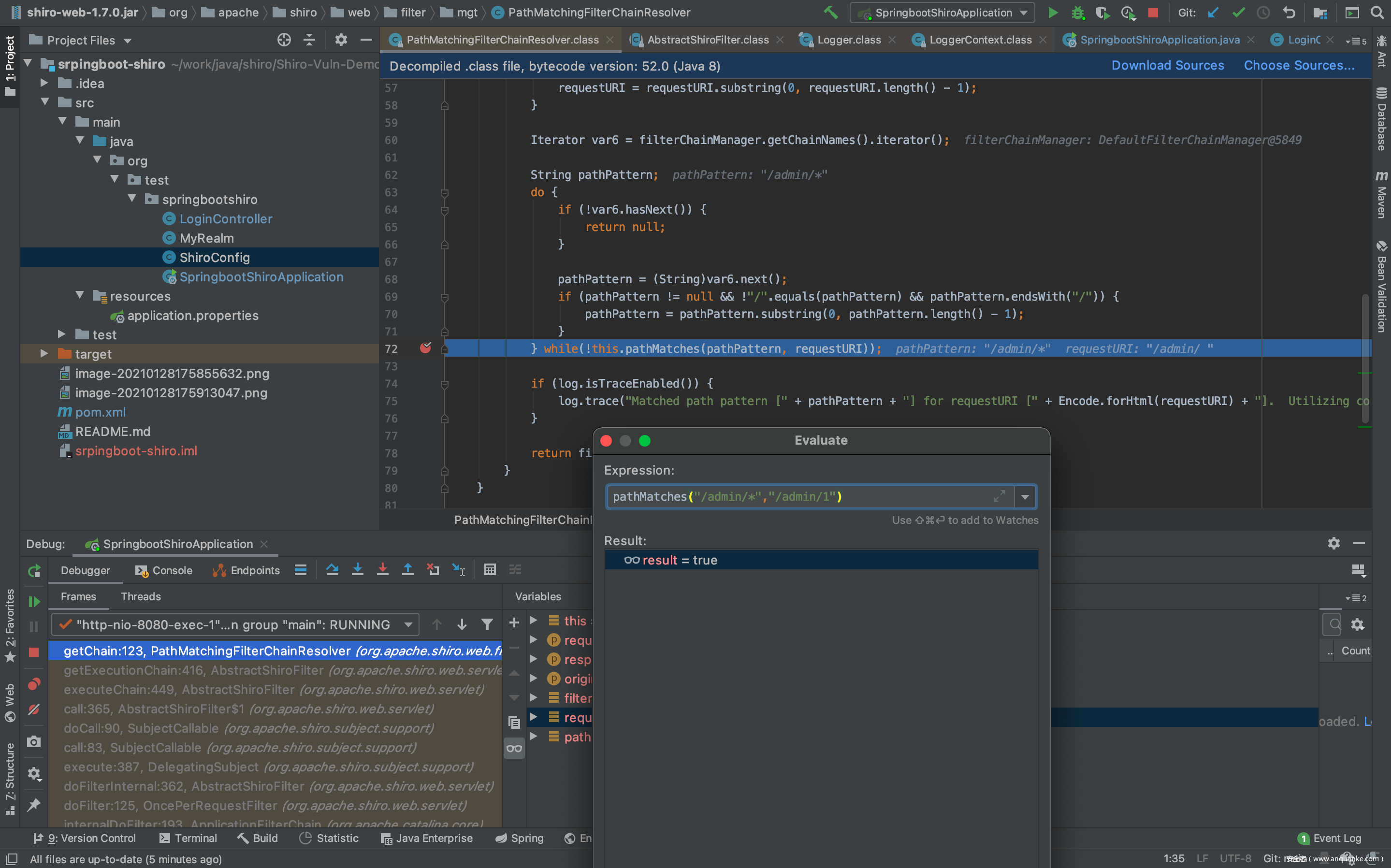Switch to the Threads tab
Viewport: 1391px width, 868px height.
click(141, 596)
